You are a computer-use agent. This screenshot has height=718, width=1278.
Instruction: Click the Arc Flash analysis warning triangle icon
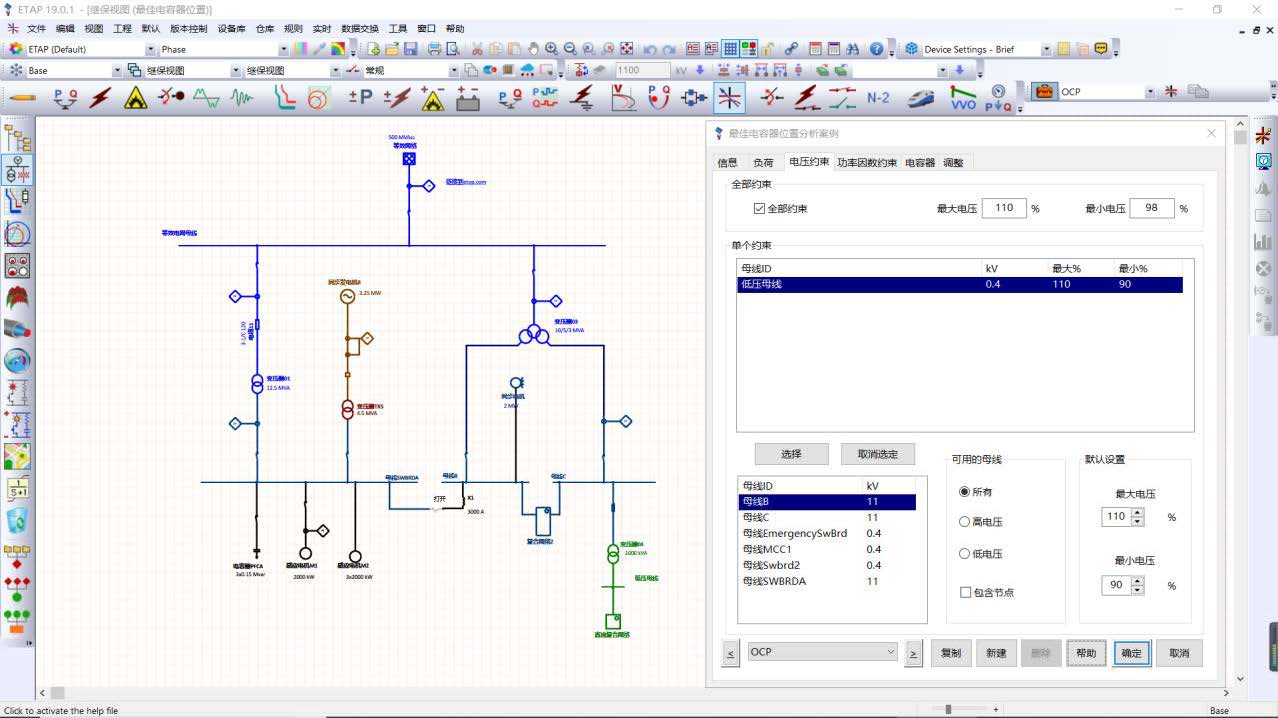(135, 97)
